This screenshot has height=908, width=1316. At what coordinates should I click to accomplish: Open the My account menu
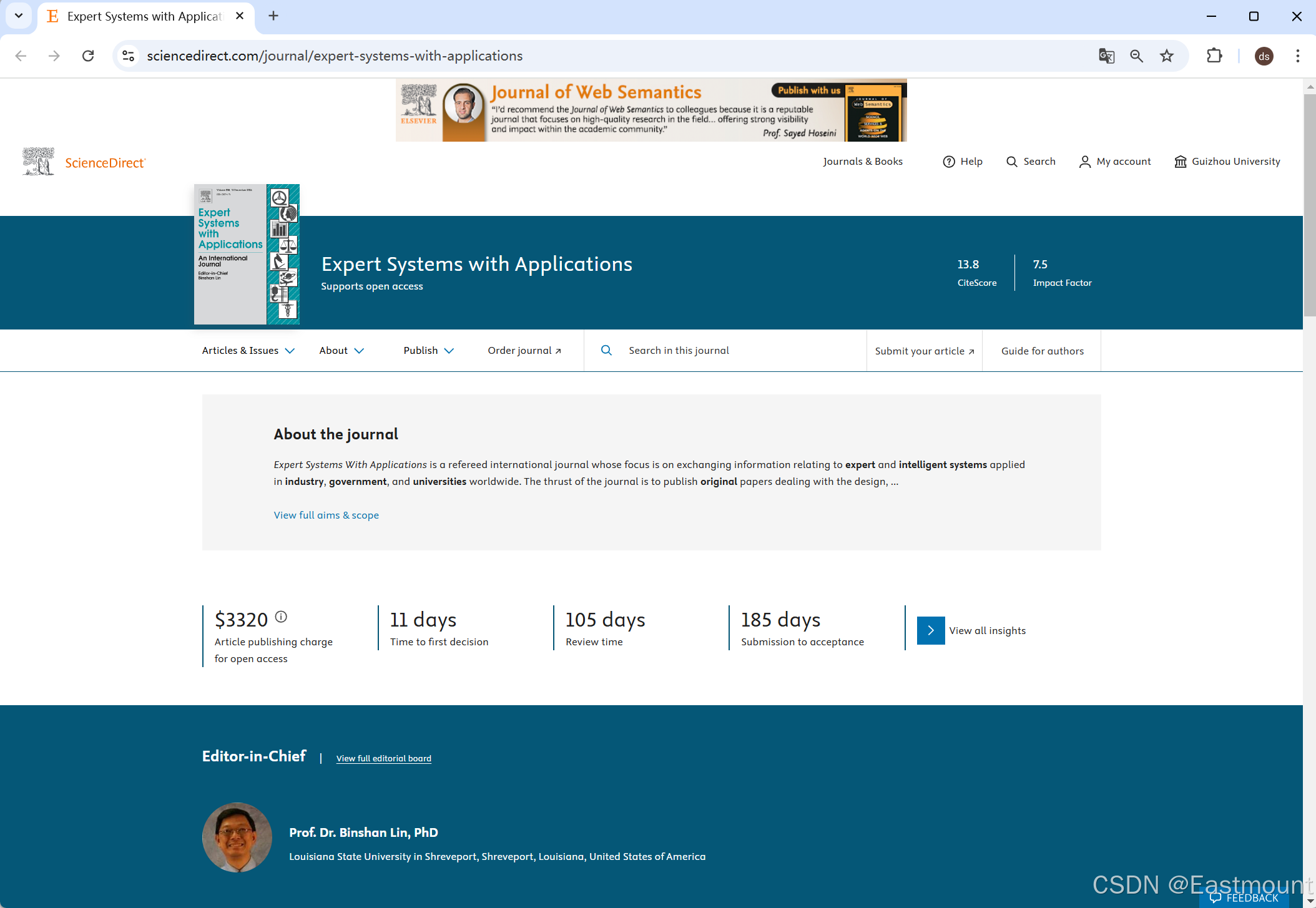pos(1115,162)
